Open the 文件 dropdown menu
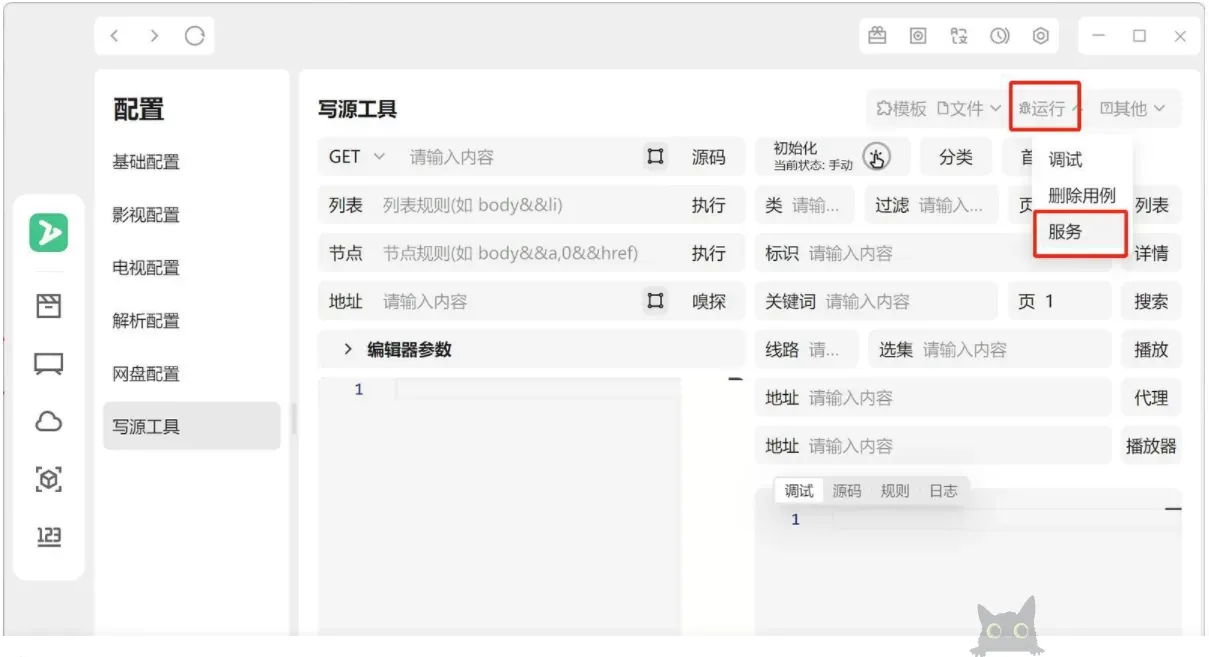 (x=969, y=109)
